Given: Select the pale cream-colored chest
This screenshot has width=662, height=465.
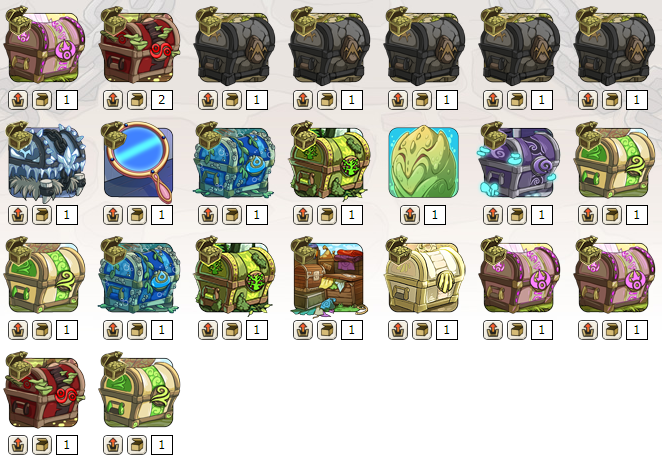Looking at the screenshot, I should tap(423, 277).
